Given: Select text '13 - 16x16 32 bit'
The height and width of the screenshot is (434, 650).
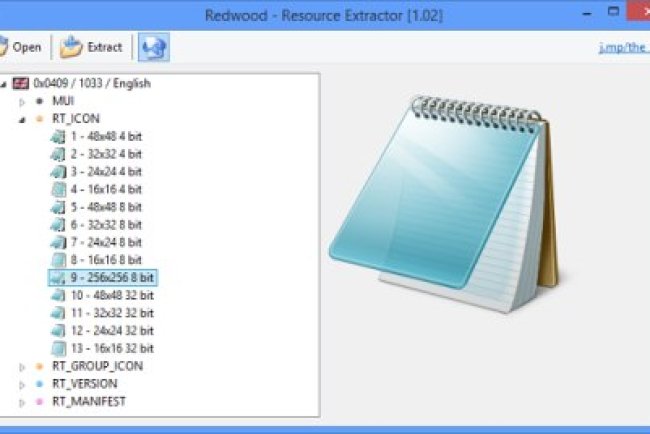Looking at the screenshot, I should [x=112, y=348].
